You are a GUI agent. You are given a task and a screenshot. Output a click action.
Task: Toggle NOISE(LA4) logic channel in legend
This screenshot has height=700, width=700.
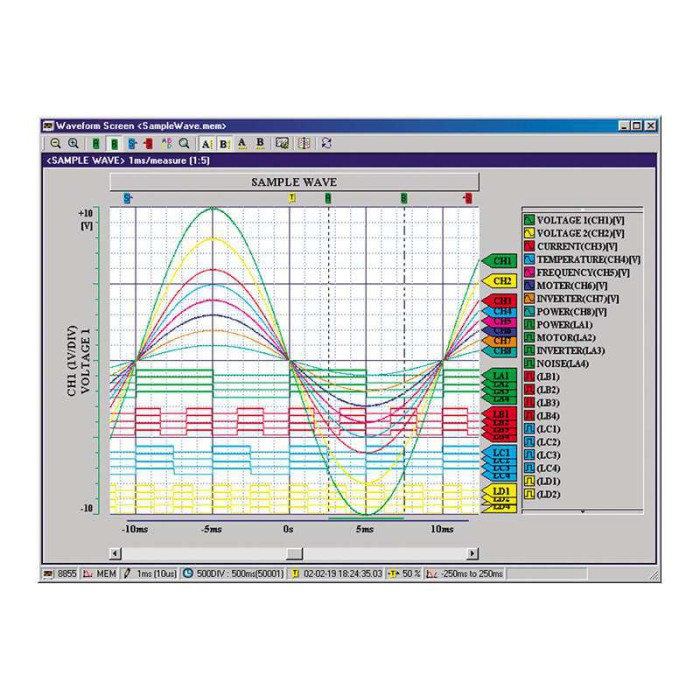[529, 363]
